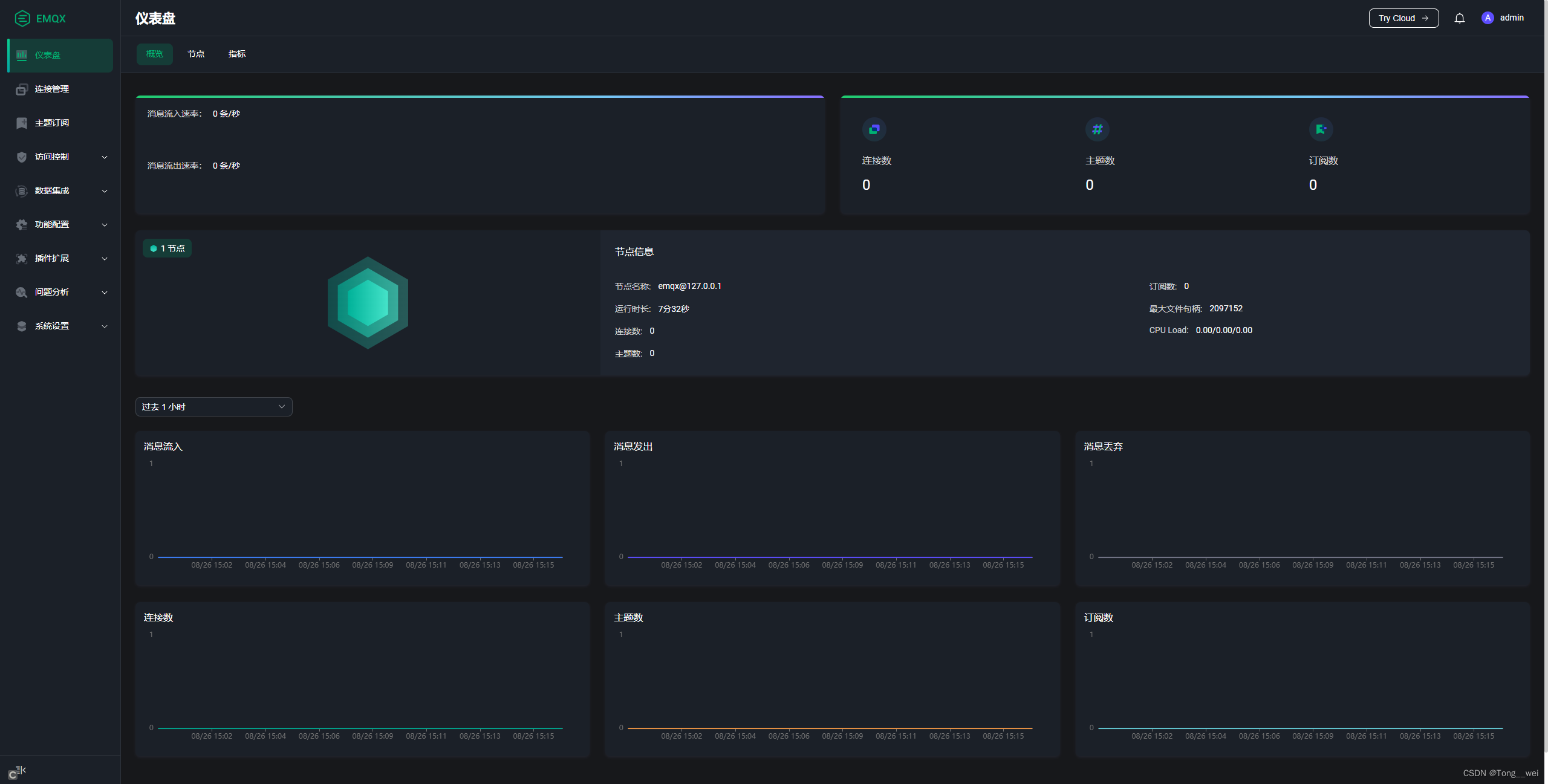Click the 连接管理 sidebar icon
This screenshot has height=784, width=1548.
click(22, 88)
